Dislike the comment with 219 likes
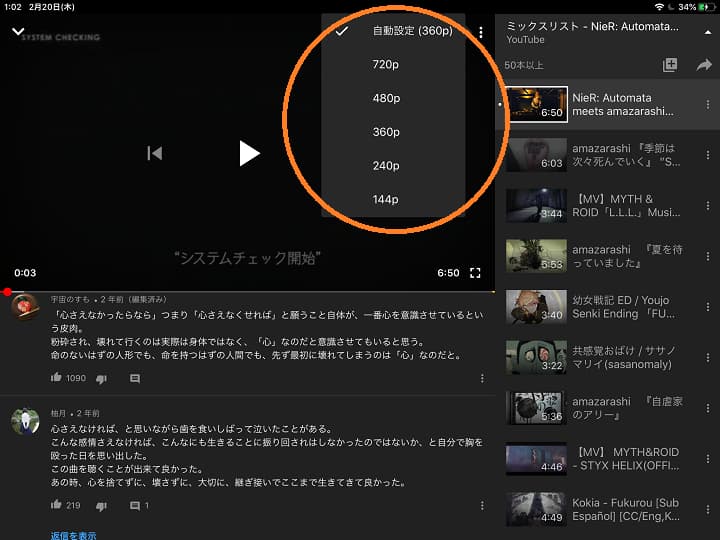Image resolution: width=720 pixels, height=540 pixels. (101, 506)
